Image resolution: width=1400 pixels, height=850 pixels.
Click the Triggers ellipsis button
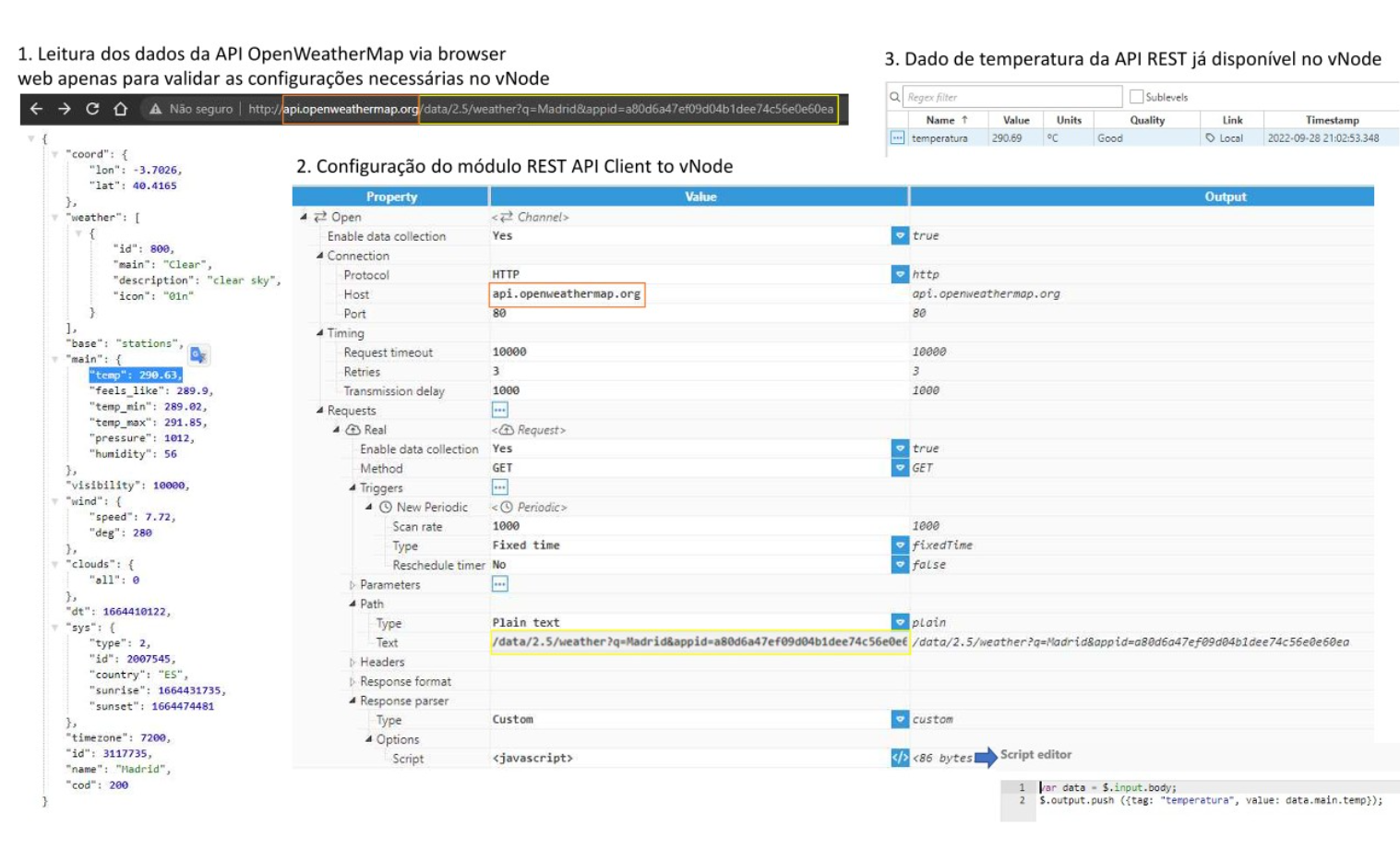[x=499, y=488]
